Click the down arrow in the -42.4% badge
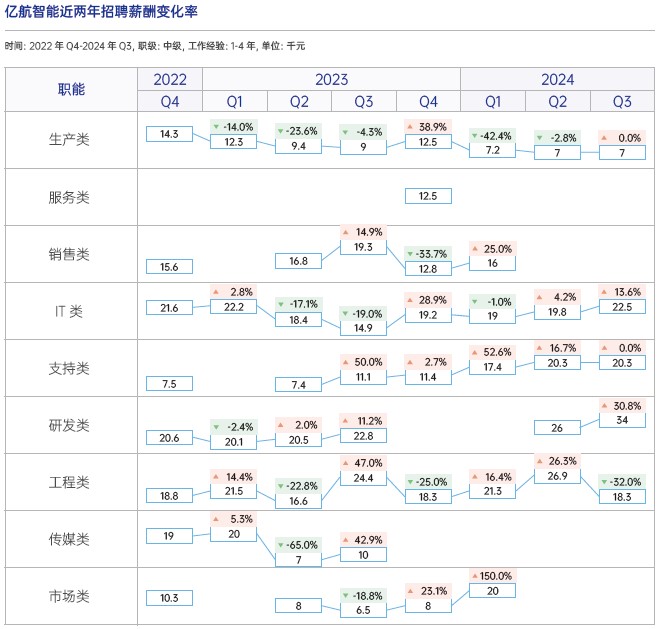This screenshot has height=629, width=659. [477, 136]
